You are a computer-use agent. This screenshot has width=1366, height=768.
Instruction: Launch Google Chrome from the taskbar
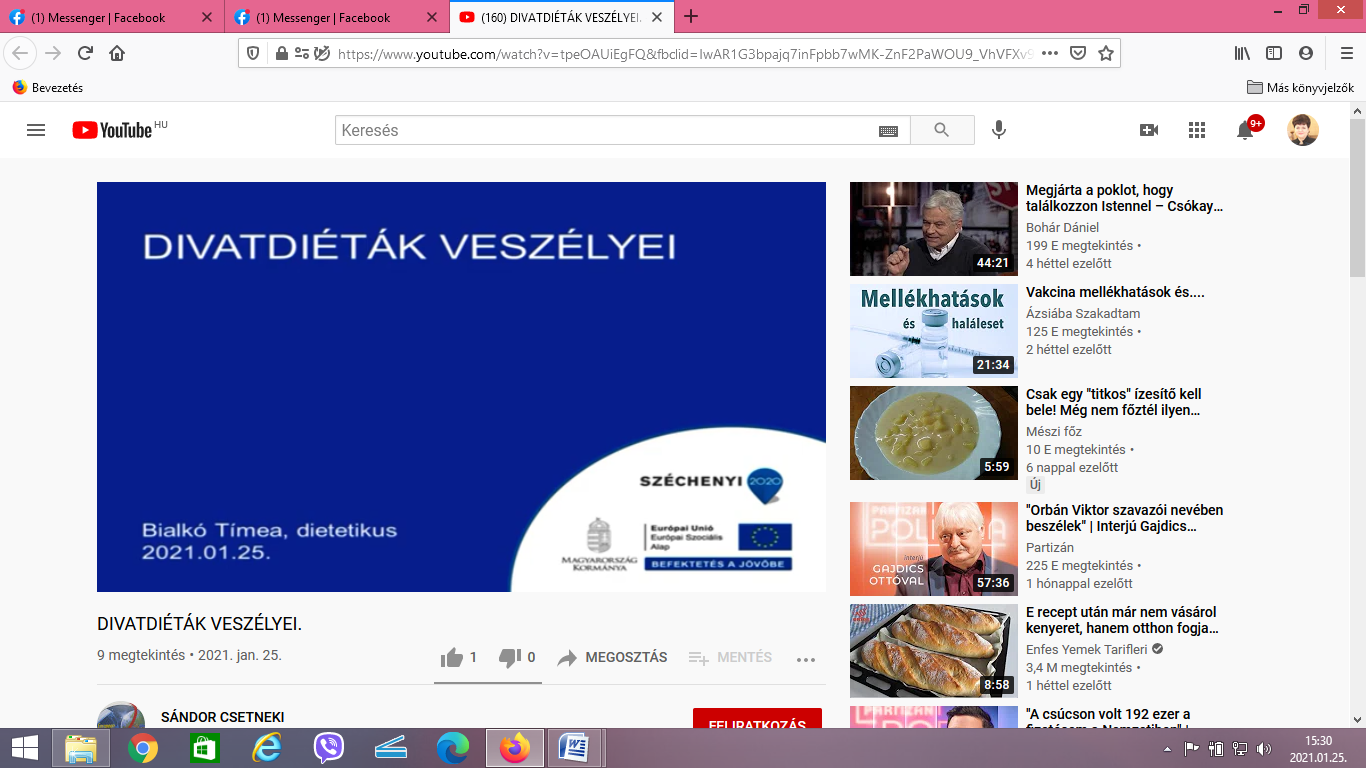[x=143, y=748]
